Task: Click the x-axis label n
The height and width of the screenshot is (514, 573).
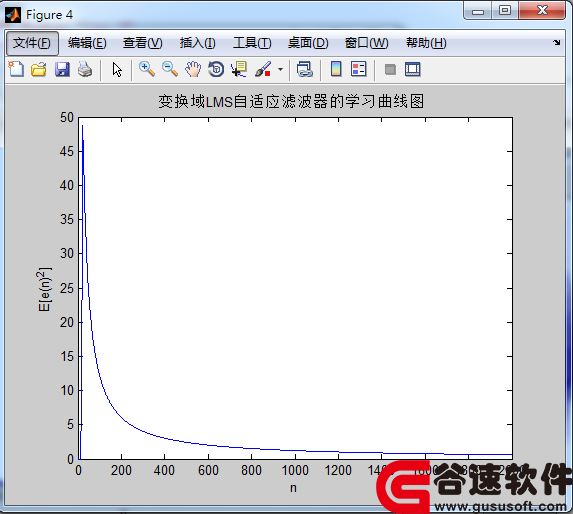Action: [293, 488]
